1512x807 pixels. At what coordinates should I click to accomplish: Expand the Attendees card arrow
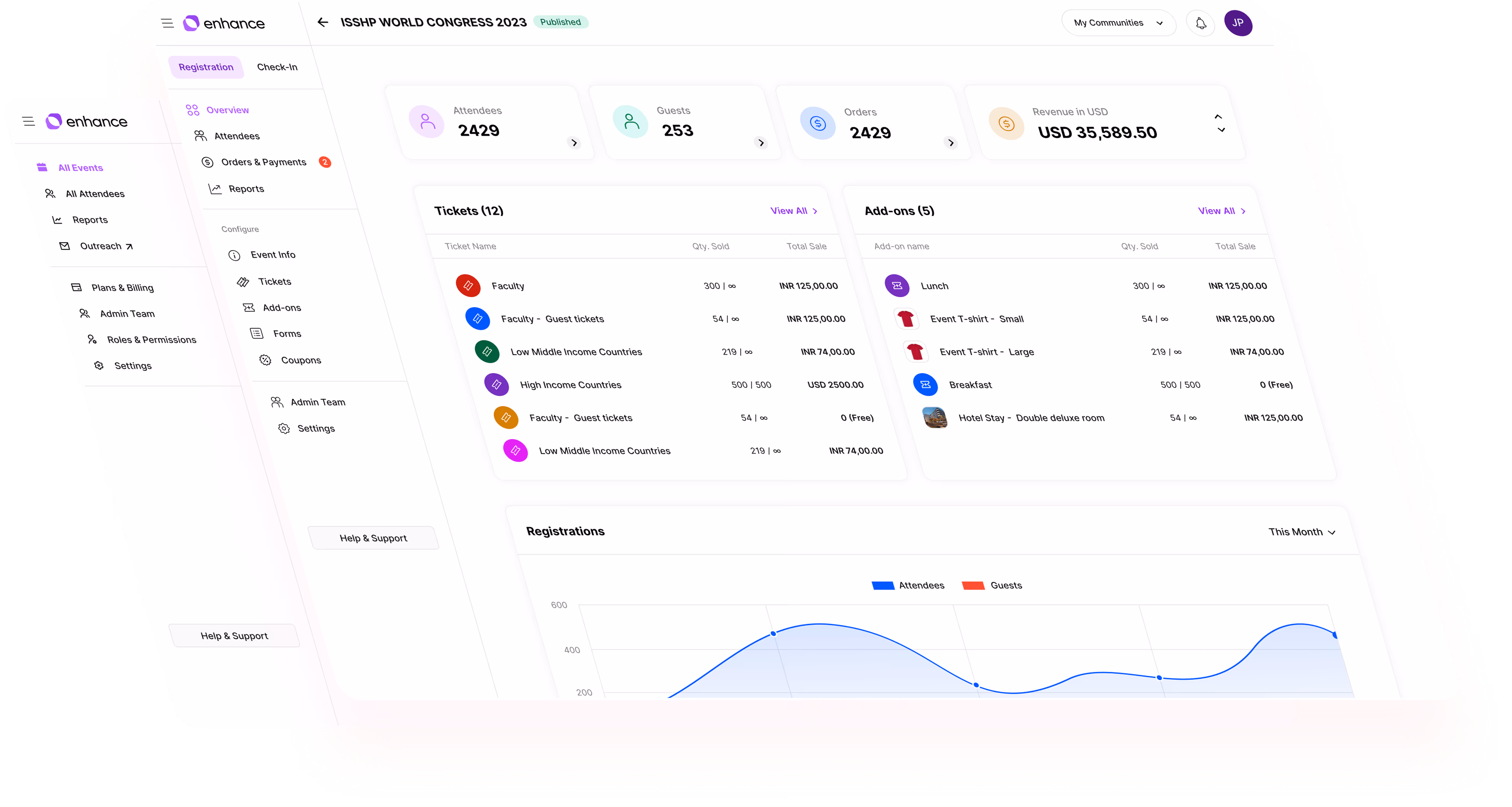[x=574, y=143]
